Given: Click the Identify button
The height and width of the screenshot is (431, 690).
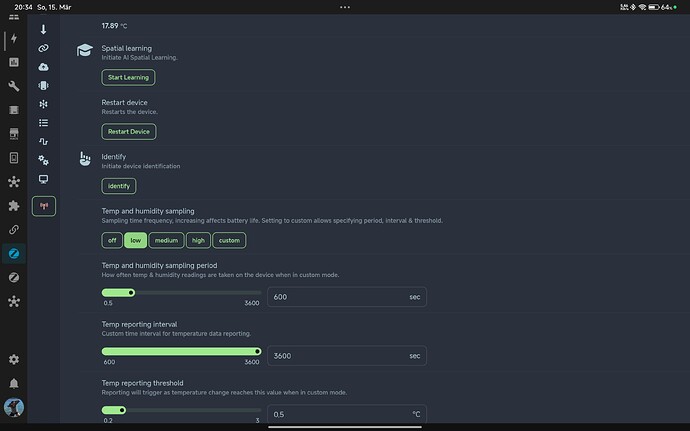Looking at the screenshot, I should pos(119,186).
